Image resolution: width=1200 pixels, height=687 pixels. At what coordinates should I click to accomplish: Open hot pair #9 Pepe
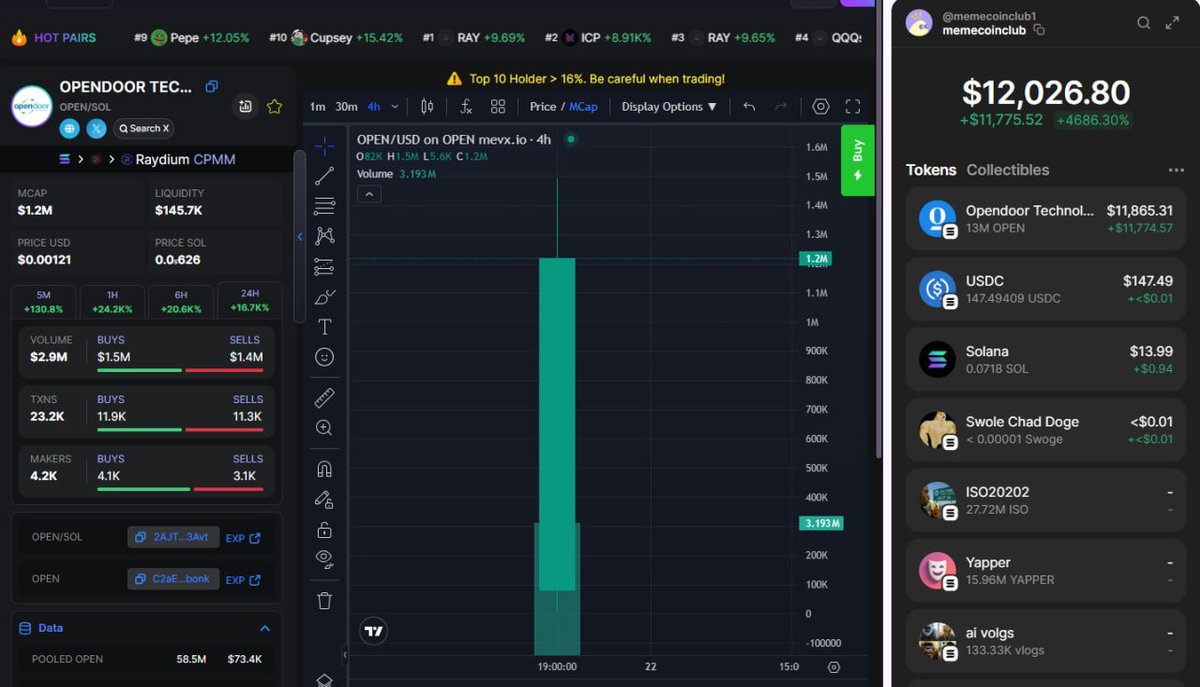coord(191,38)
